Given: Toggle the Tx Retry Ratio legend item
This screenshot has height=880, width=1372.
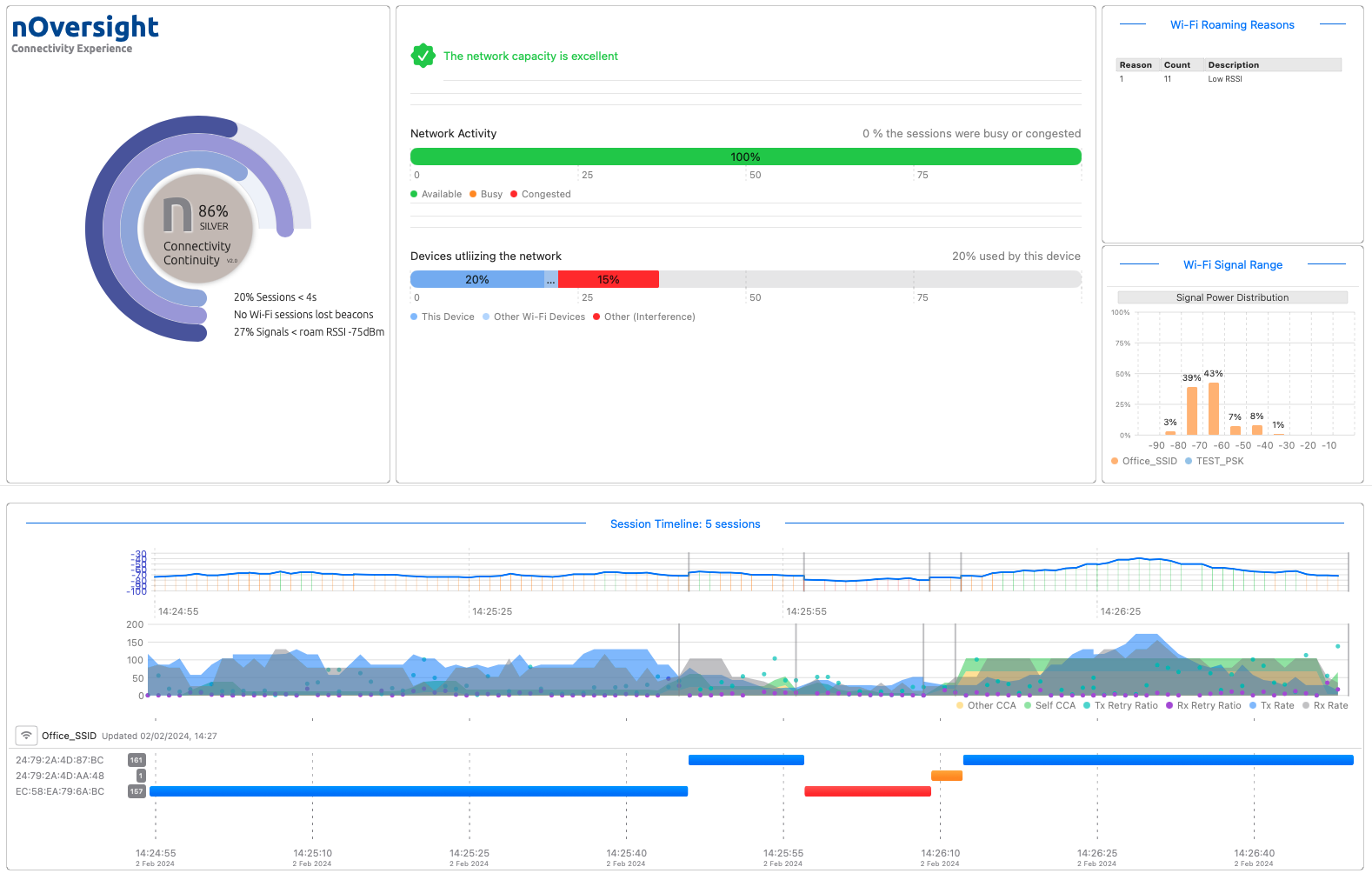Looking at the screenshot, I should click(1121, 705).
